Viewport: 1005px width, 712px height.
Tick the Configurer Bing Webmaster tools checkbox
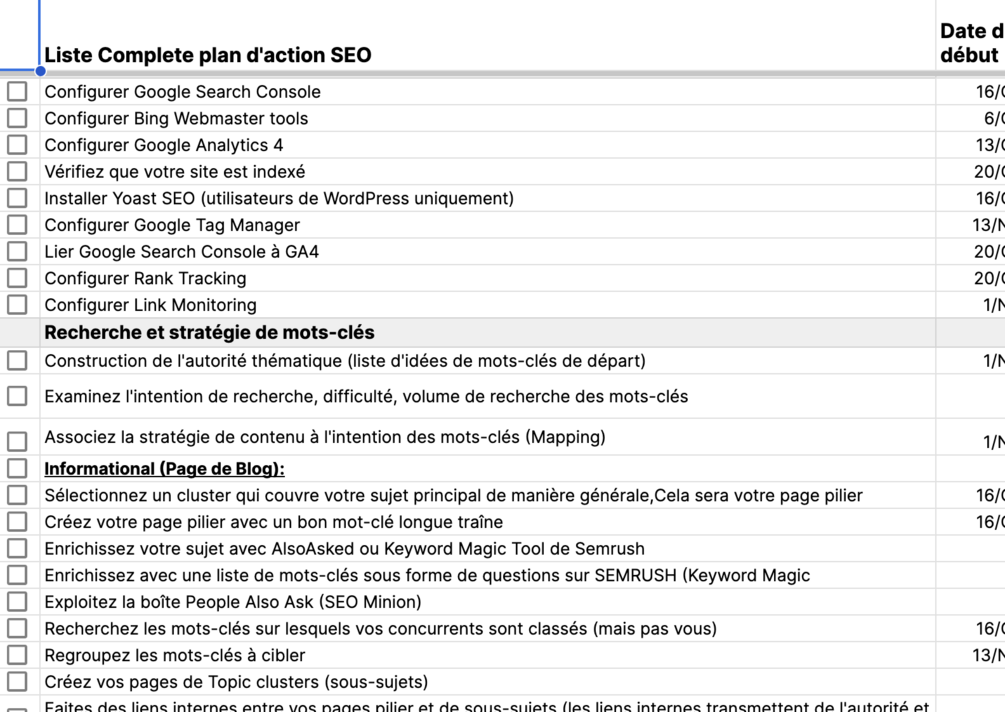[17, 118]
